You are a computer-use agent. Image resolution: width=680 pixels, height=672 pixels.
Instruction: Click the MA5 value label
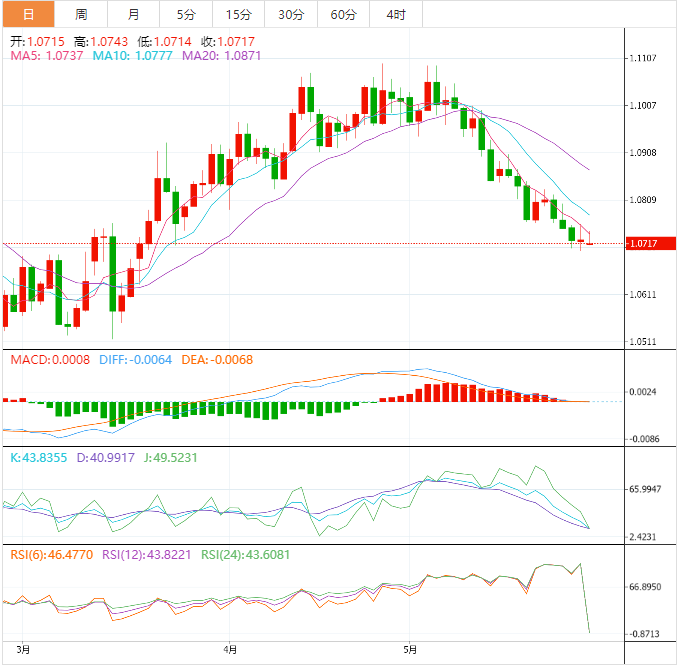[46, 55]
